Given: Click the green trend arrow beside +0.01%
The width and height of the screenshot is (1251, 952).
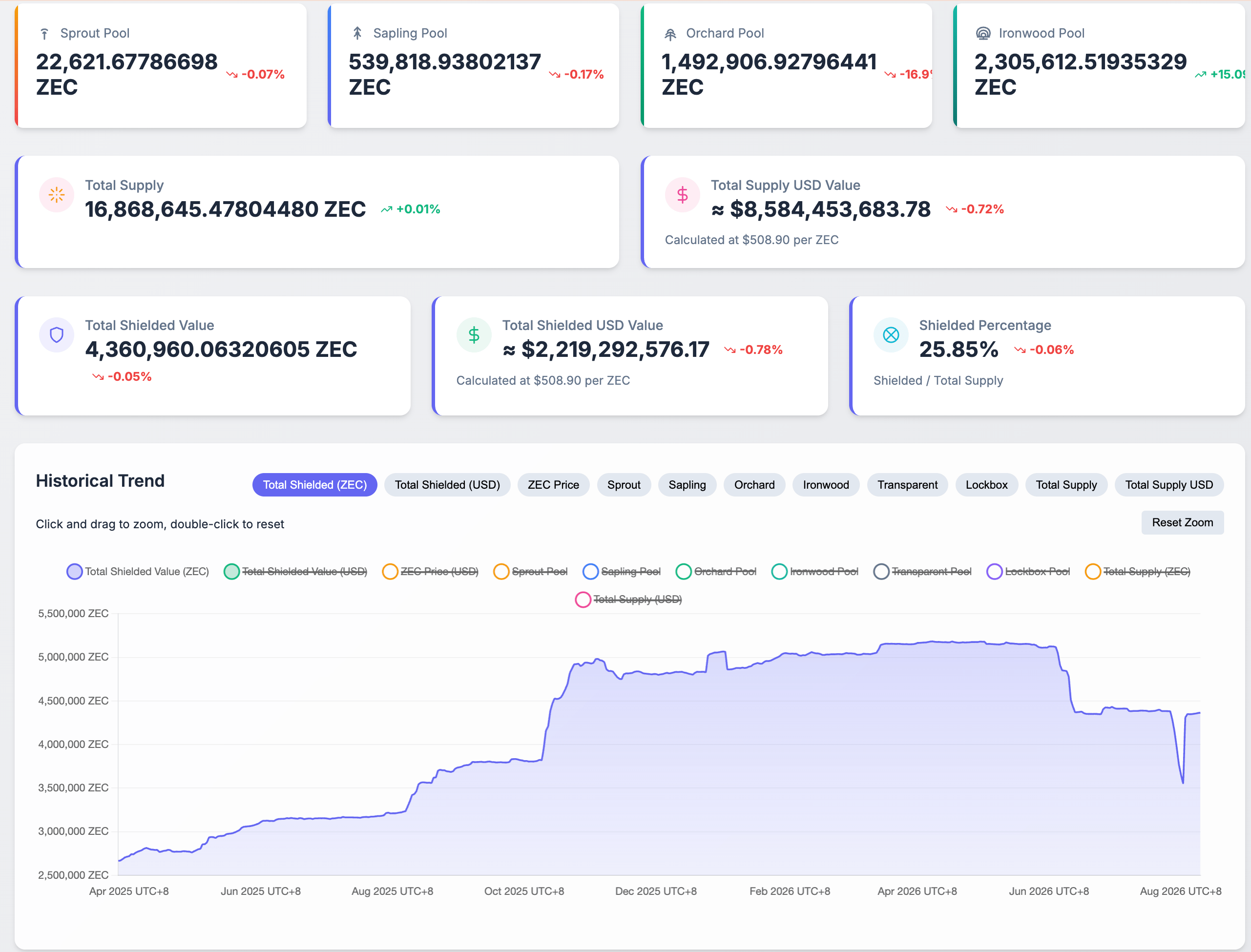Looking at the screenshot, I should (x=387, y=209).
